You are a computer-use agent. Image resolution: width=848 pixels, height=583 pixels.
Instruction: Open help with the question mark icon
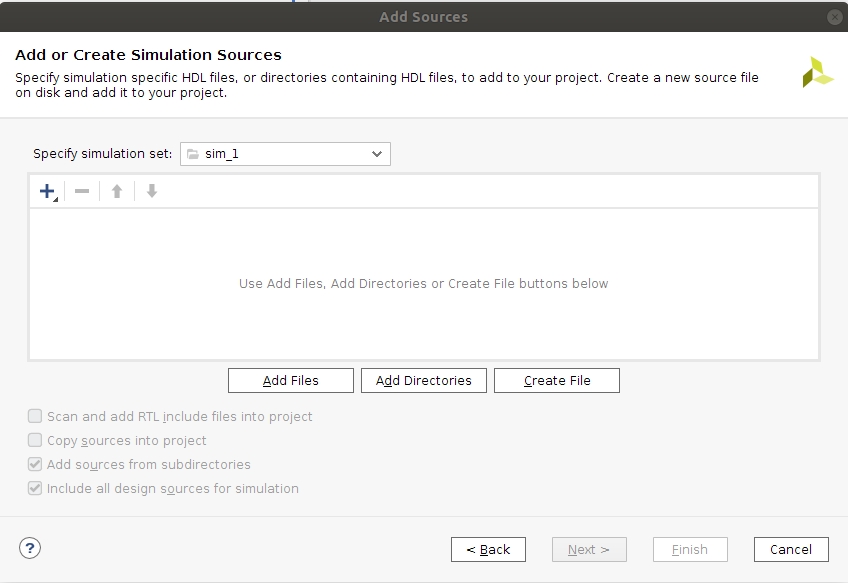(x=30, y=547)
